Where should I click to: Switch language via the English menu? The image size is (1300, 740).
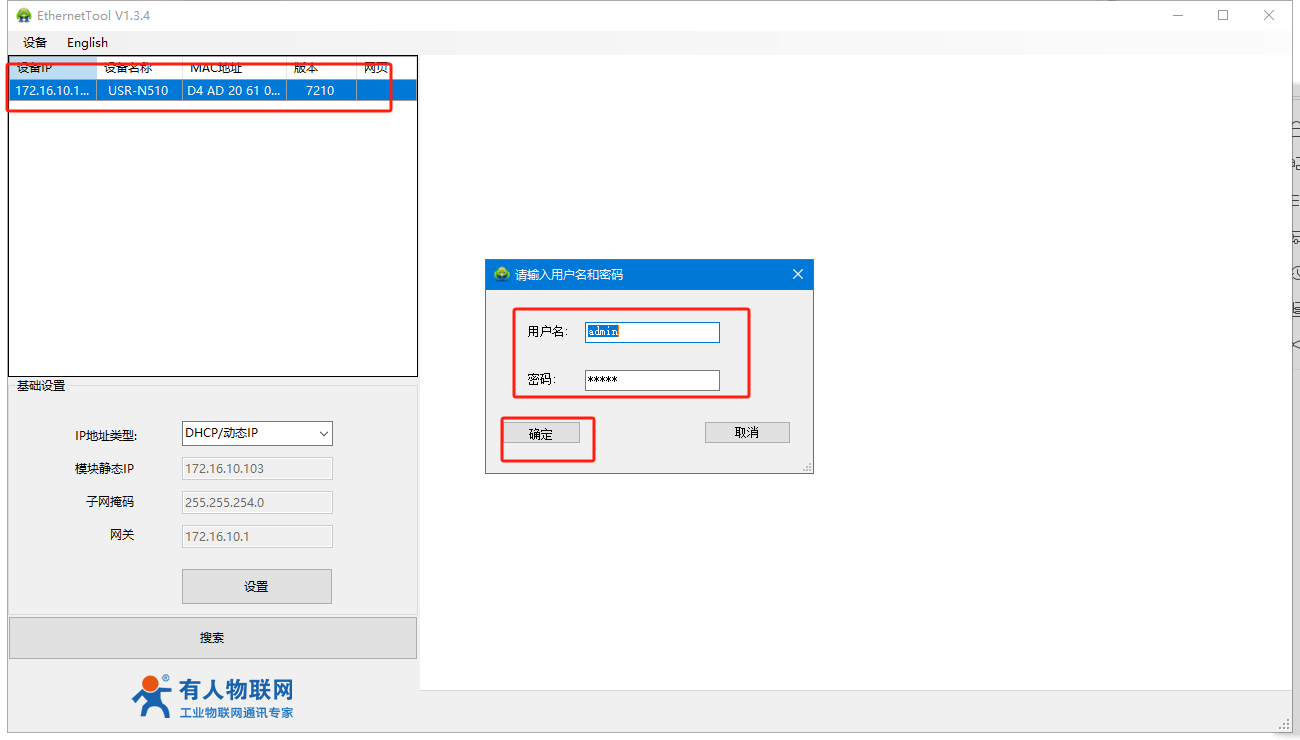coord(87,43)
